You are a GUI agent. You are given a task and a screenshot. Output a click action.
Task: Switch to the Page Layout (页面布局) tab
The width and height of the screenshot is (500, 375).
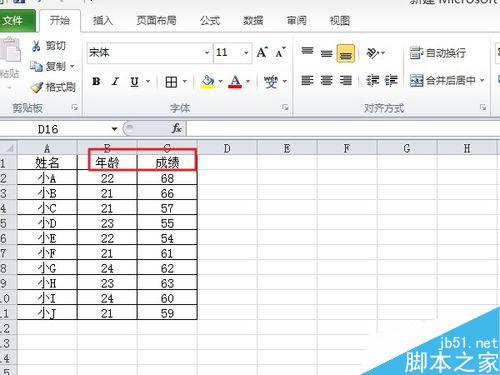156,21
